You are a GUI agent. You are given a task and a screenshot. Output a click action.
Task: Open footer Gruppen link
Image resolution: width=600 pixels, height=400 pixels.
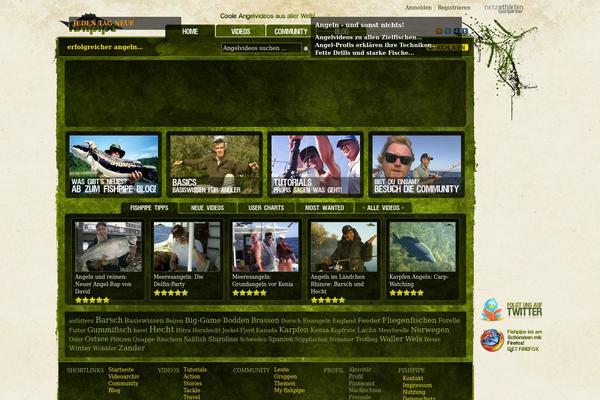[x=285, y=377]
